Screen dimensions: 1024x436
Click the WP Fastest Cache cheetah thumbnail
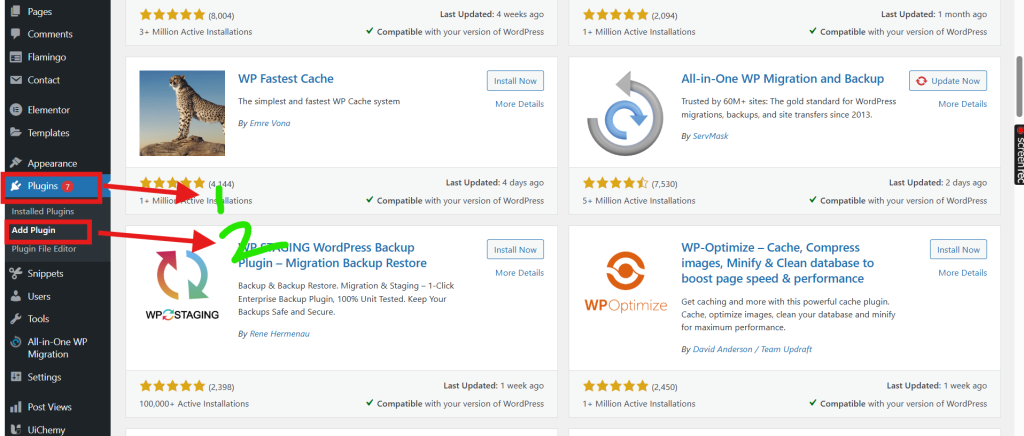pyautogui.click(x=182, y=113)
